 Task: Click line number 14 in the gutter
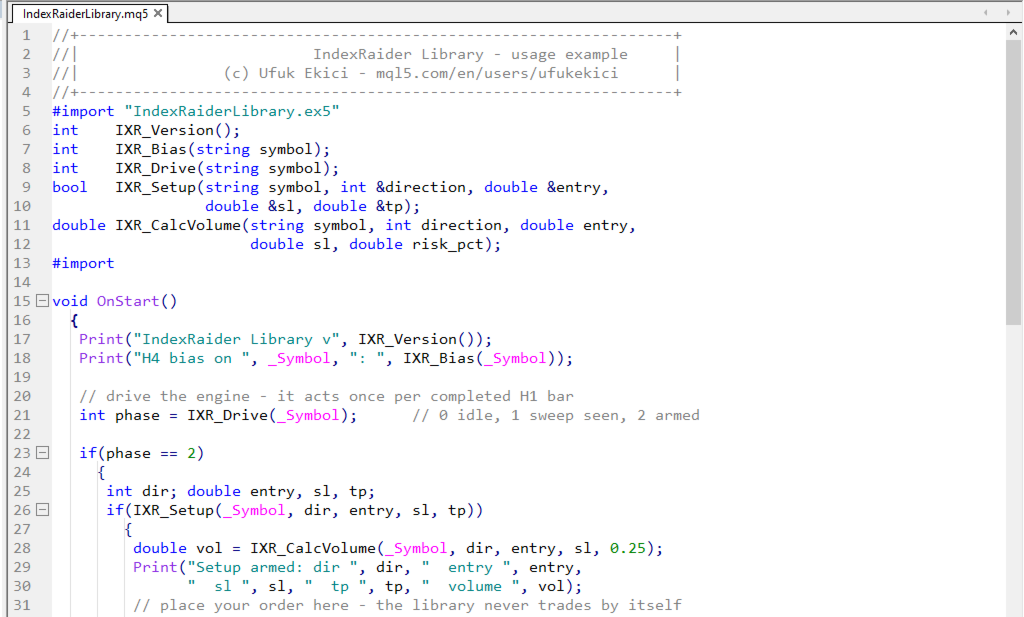pyautogui.click(x=22, y=282)
